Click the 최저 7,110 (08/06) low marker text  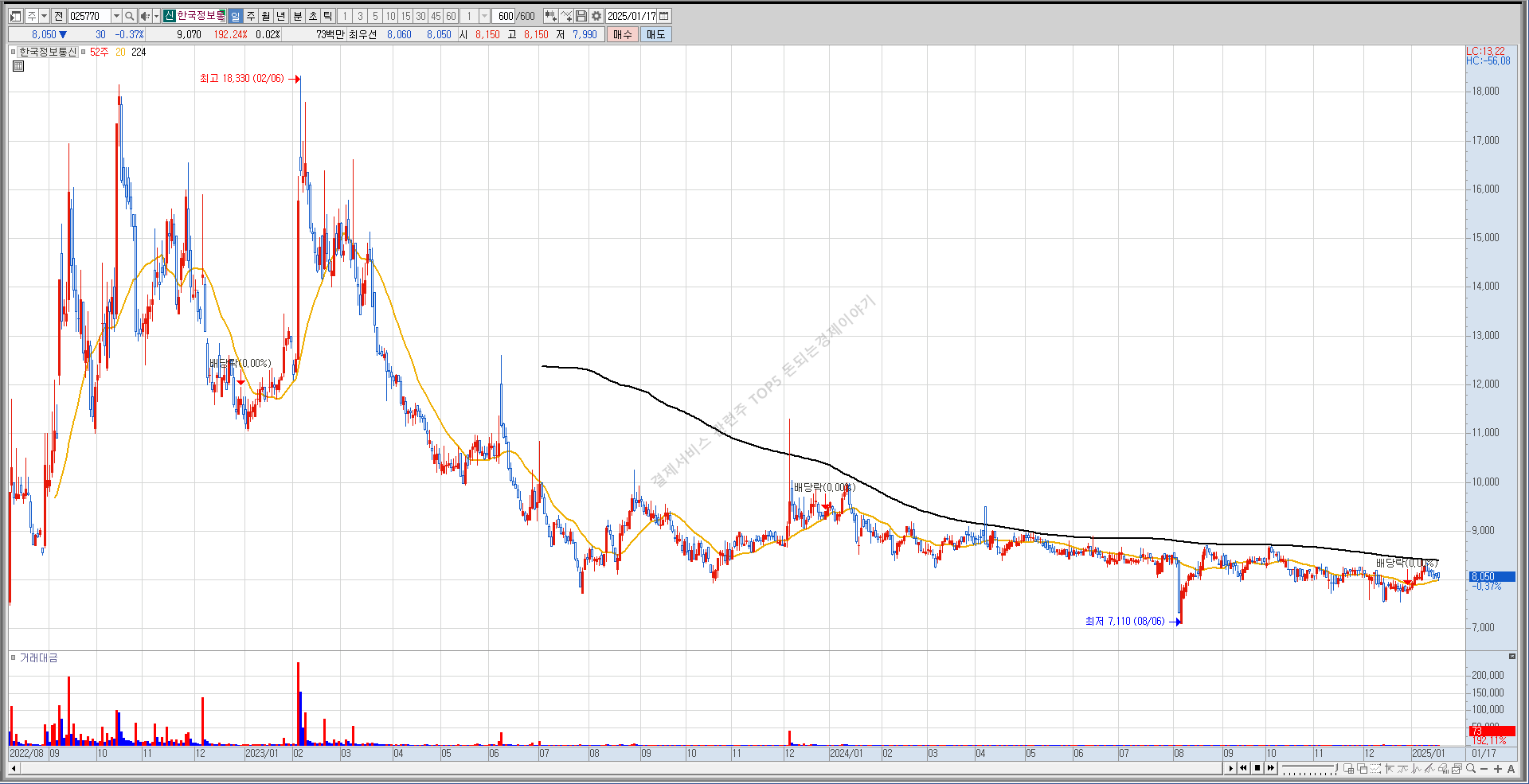(1124, 621)
